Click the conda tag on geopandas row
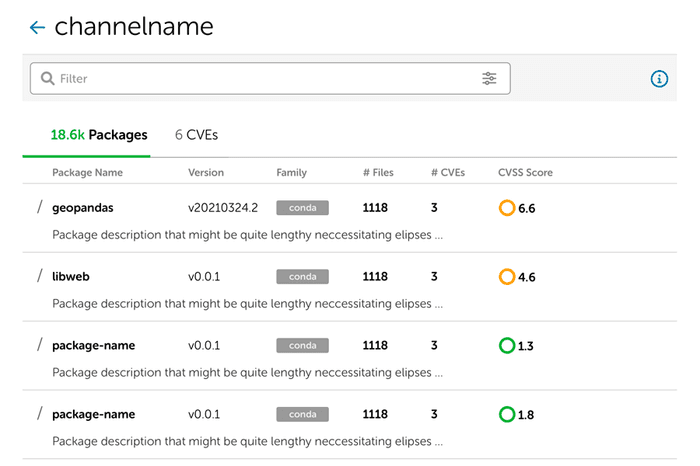Viewport: 700px width, 466px height. pyautogui.click(x=302, y=208)
